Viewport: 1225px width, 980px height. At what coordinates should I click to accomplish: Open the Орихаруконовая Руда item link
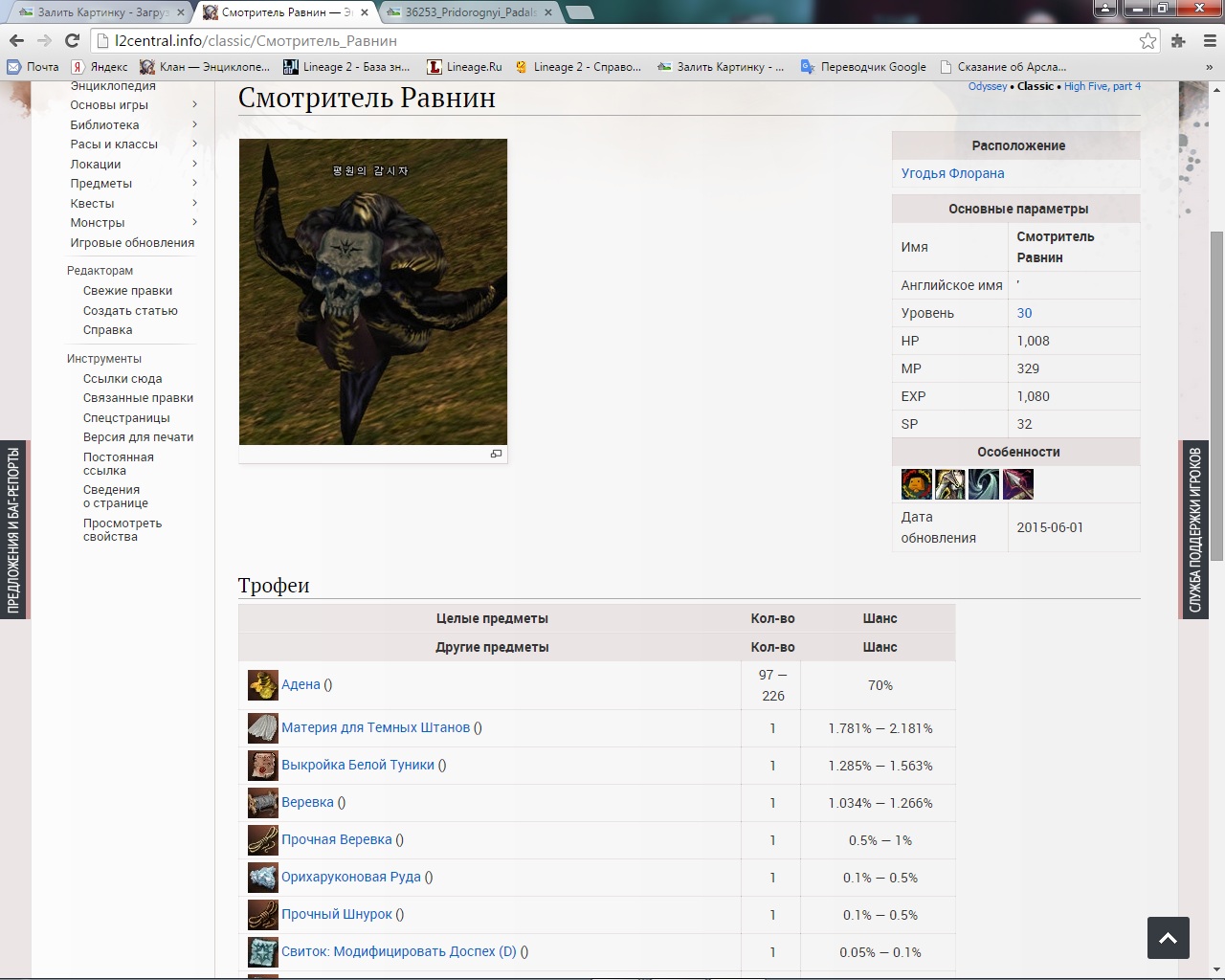pyautogui.click(x=351, y=878)
